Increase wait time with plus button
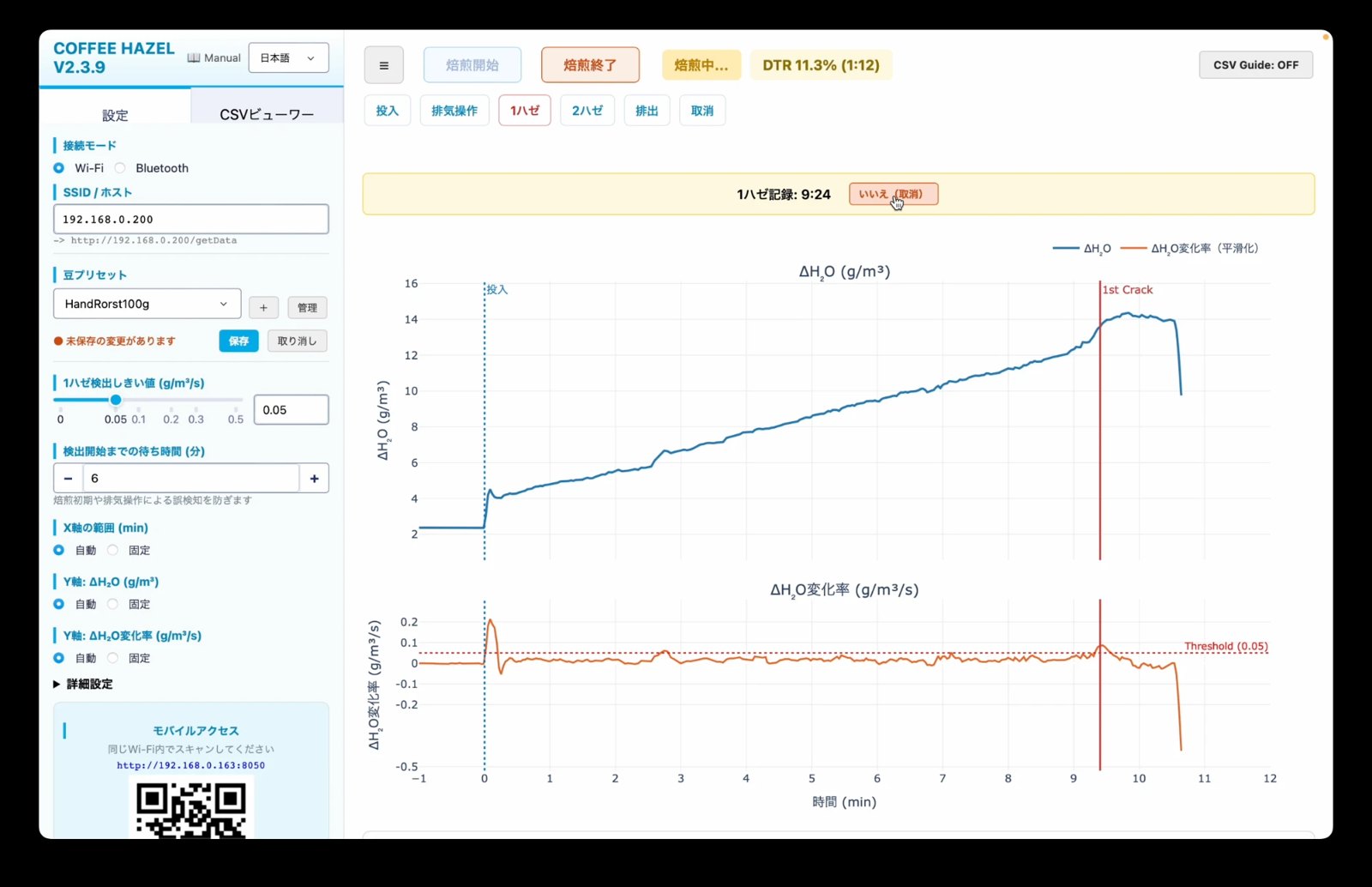The width and height of the screenshot is (1372, 887). click(314, 478)
